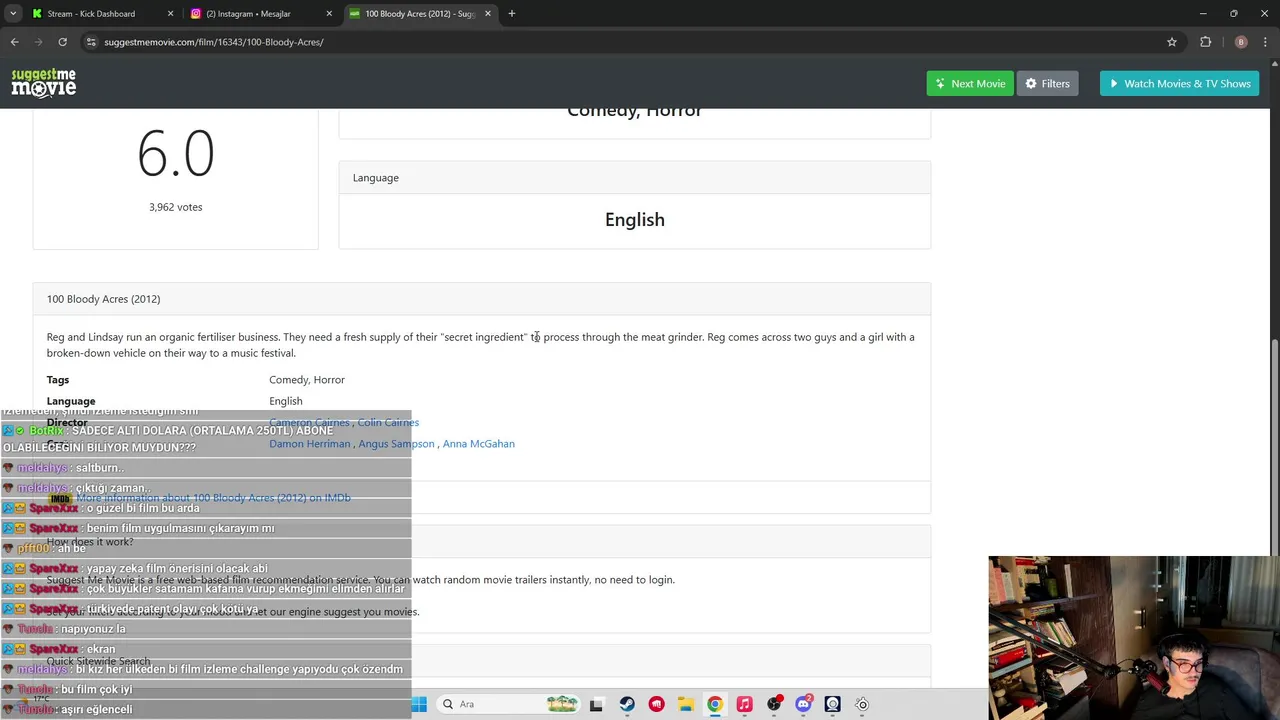The width and height of the screenshot is (1280, 720).
Task: Open the webcam app in taskbar
Action: tap(832, 704)
